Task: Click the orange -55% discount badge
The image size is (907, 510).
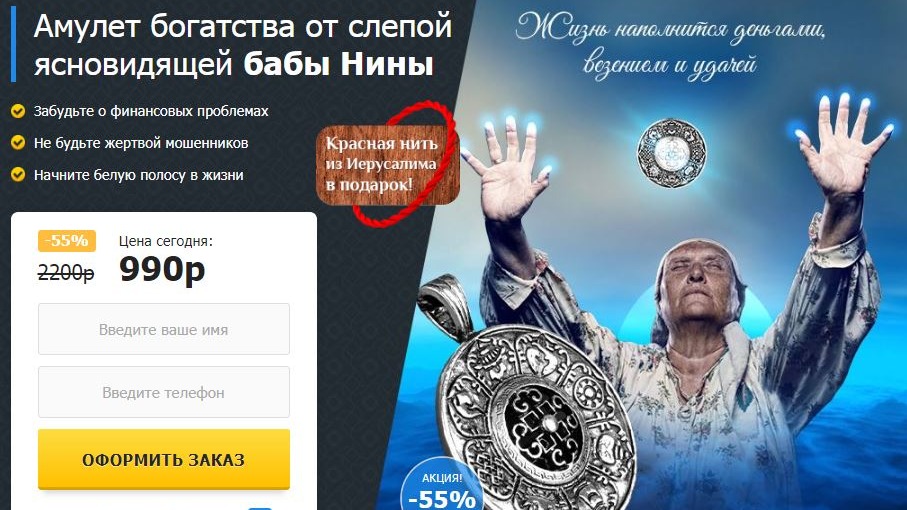Action: point(67,241)
